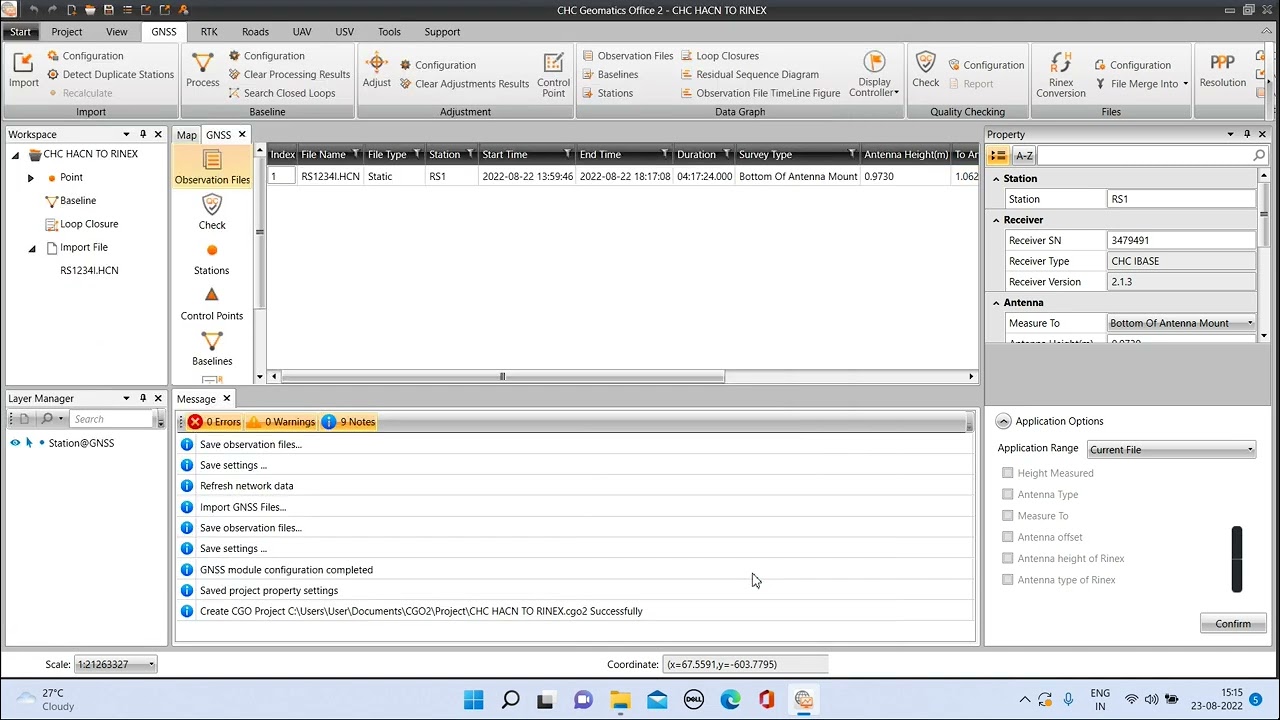Open the Display Controller dropdown
This screenshot has width=1280, height=720.
pyautogui.click(x=874, y=75)
